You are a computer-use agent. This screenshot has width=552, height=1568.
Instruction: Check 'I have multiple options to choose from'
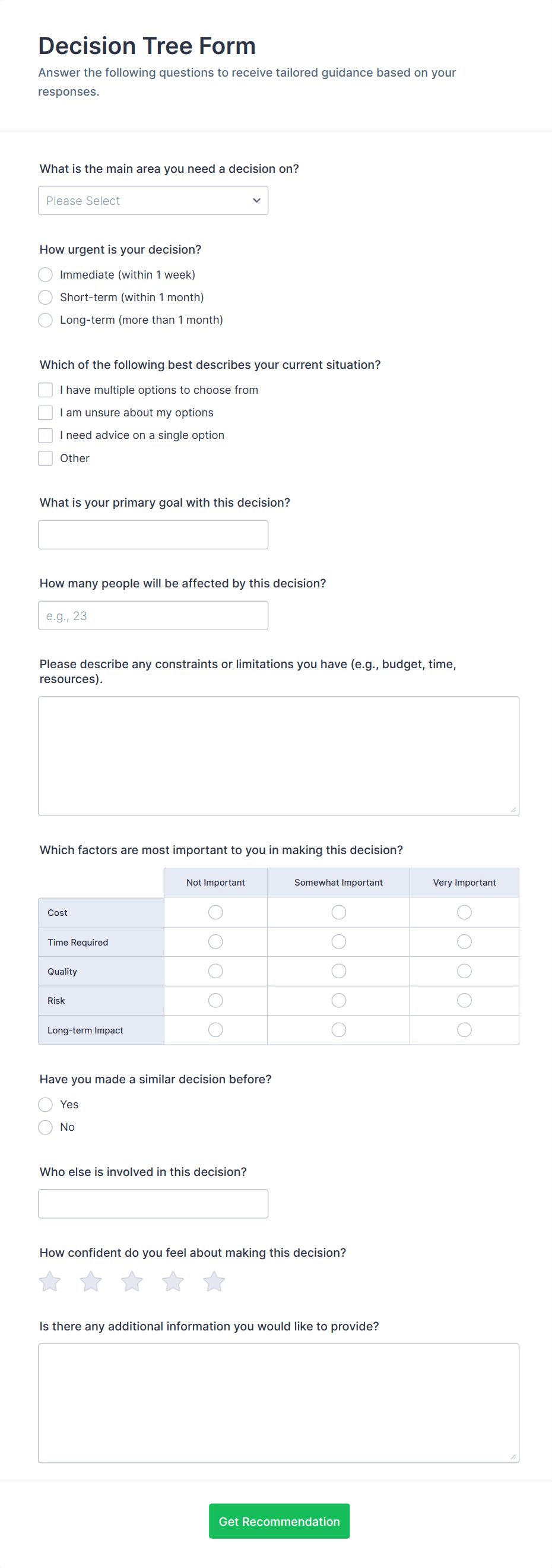pos(45,390)
